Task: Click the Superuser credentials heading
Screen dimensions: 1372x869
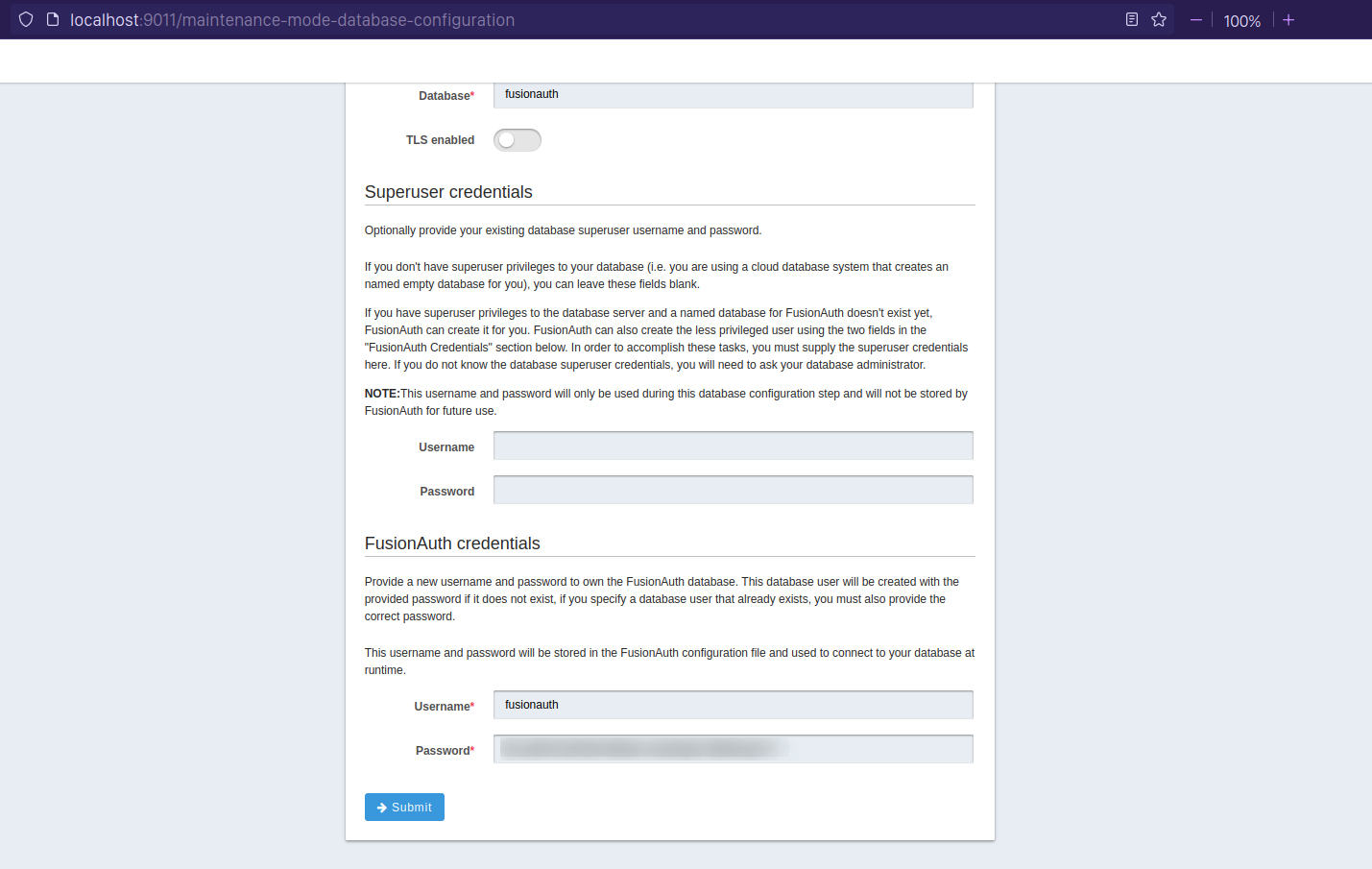Action: pos(448,192)
